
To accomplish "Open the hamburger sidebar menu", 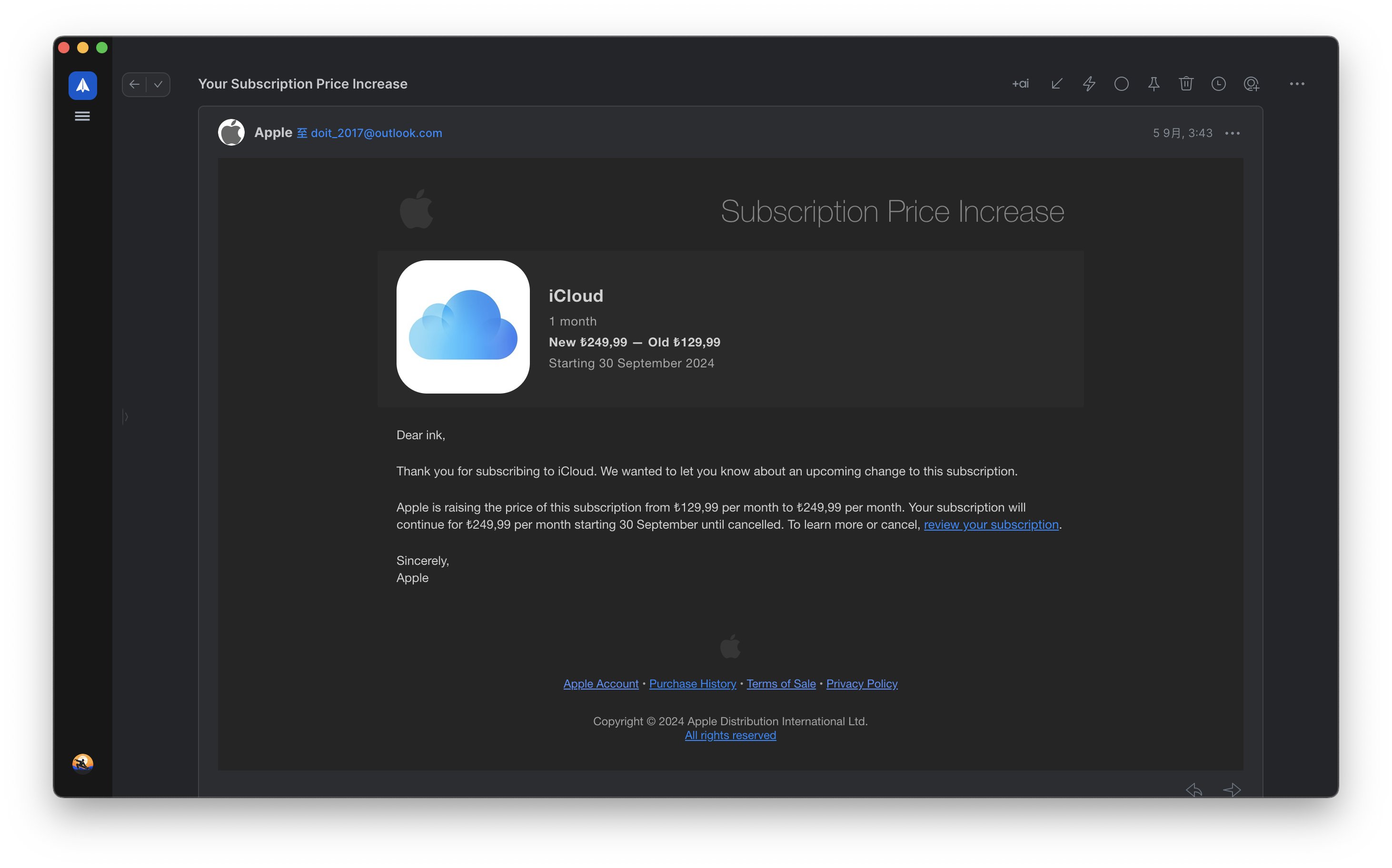I will click(83, 117).
